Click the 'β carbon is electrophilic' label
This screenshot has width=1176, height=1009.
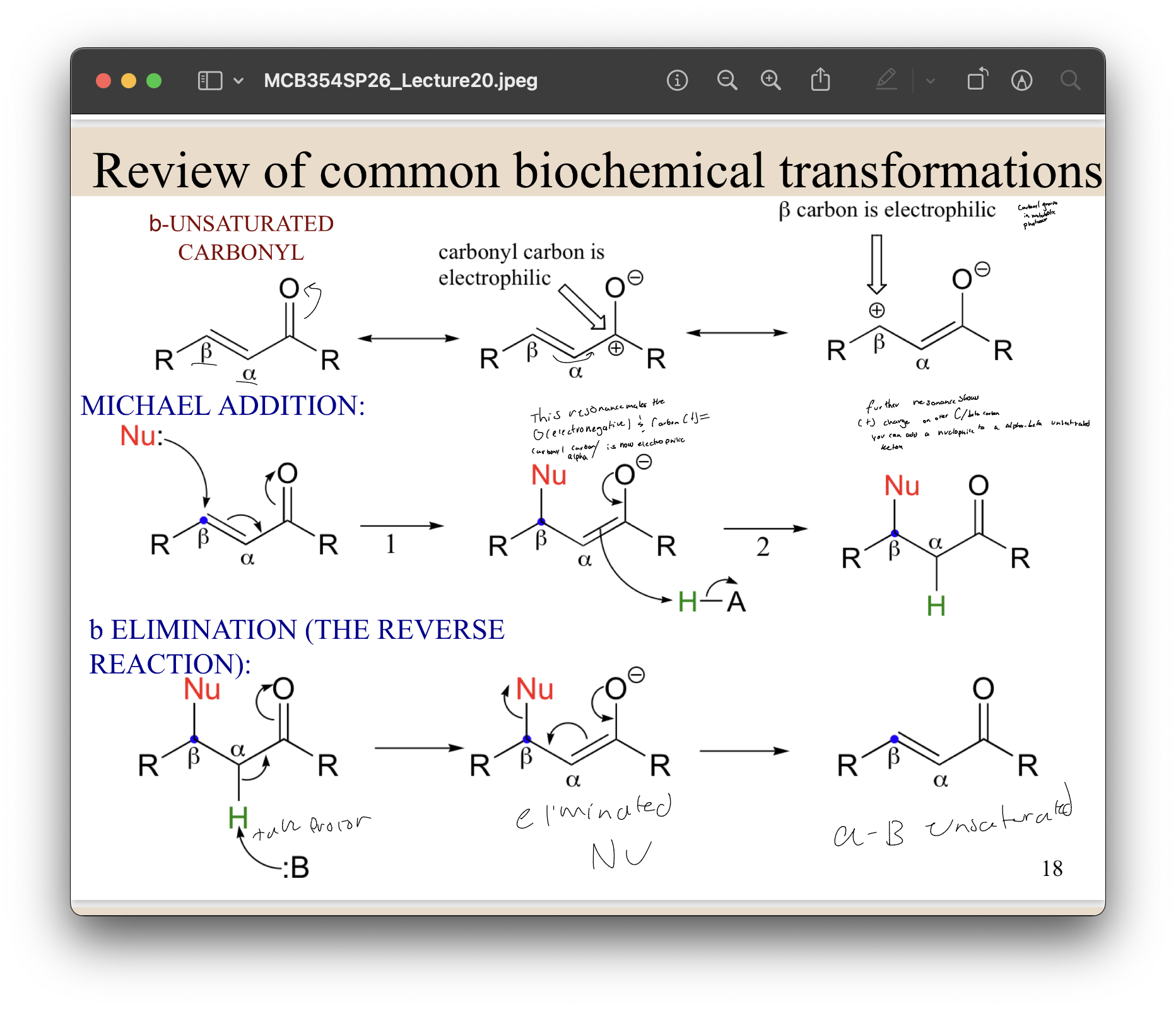[886, 210]
